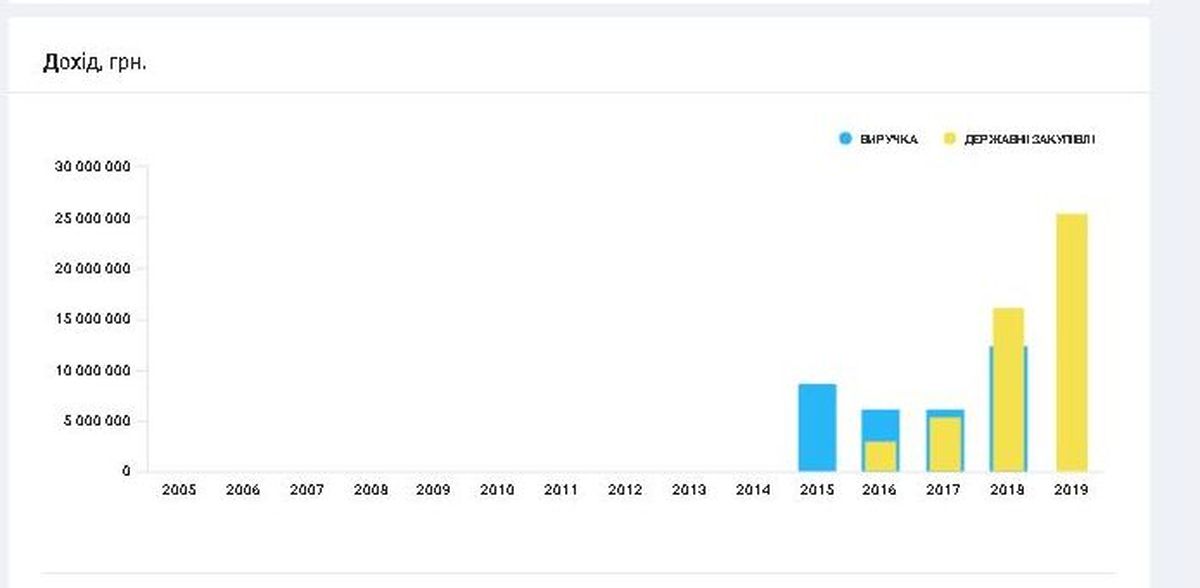Click the 2012 year axis label
The width and height of the screenshot is (1200, 588).
pos(624,491)
